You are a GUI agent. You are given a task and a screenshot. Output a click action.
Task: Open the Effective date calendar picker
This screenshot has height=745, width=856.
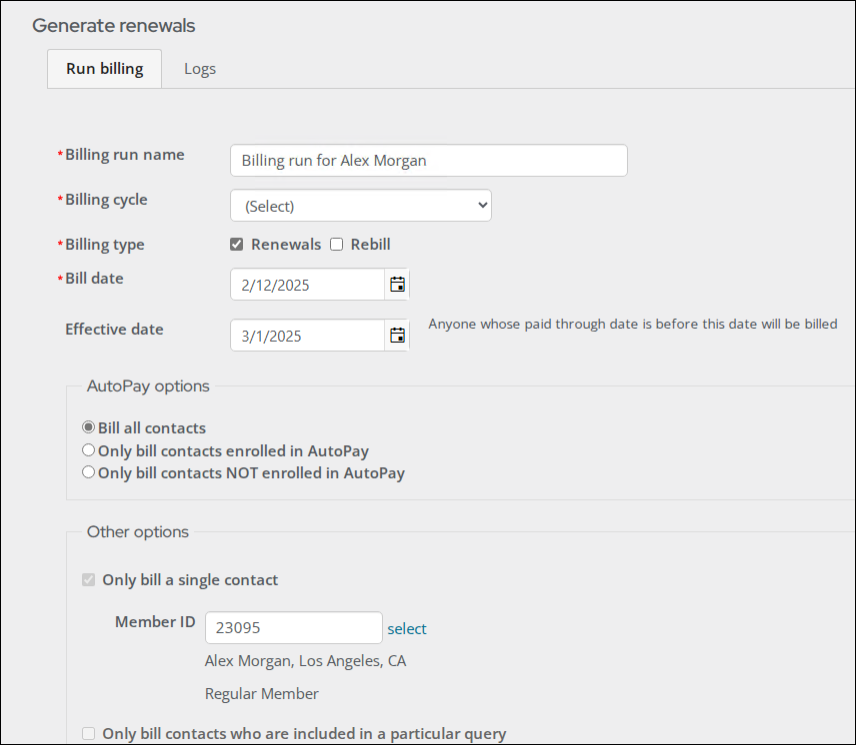click(397, 335)
